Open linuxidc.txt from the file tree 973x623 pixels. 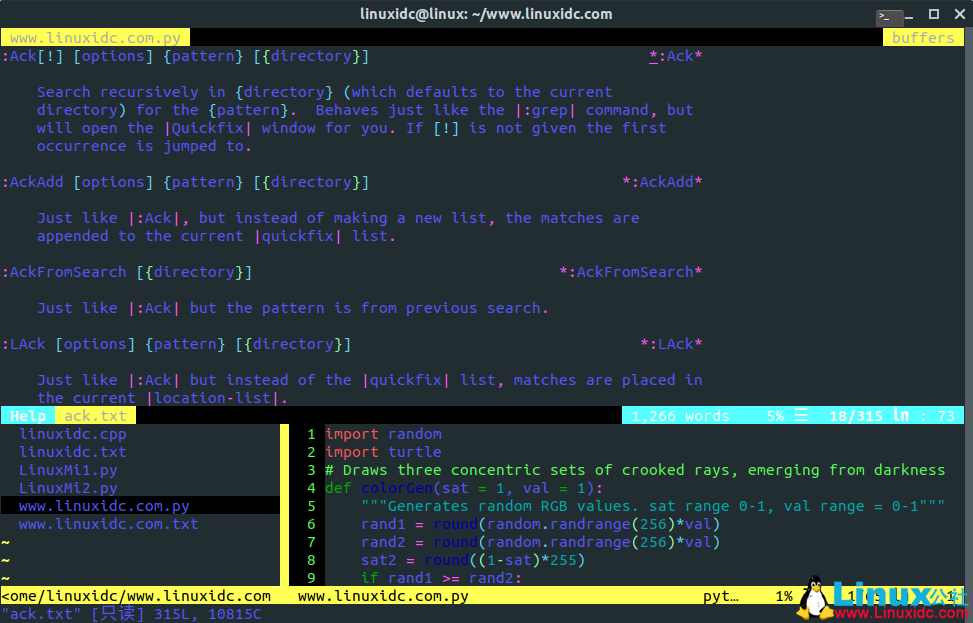[x=72, y=452]
